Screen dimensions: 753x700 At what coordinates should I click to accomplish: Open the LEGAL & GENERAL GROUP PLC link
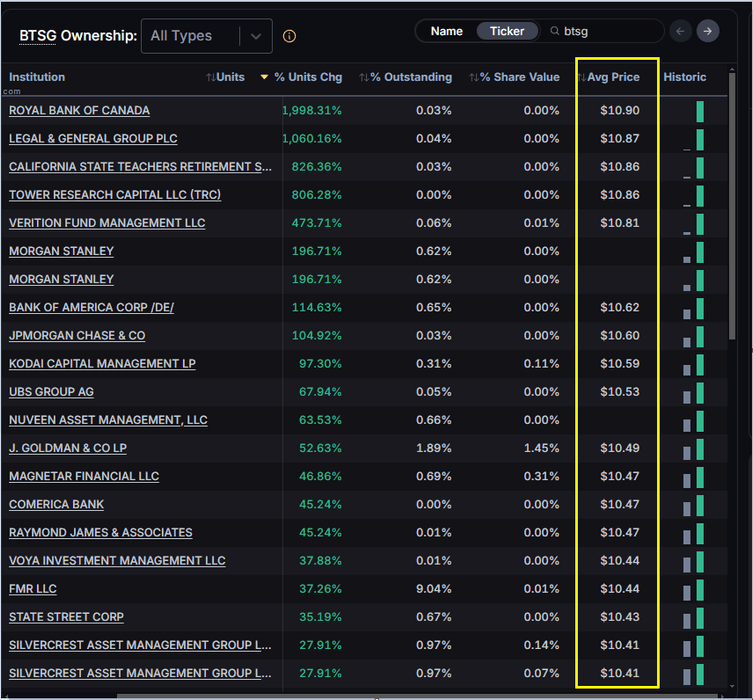[93, 139]
